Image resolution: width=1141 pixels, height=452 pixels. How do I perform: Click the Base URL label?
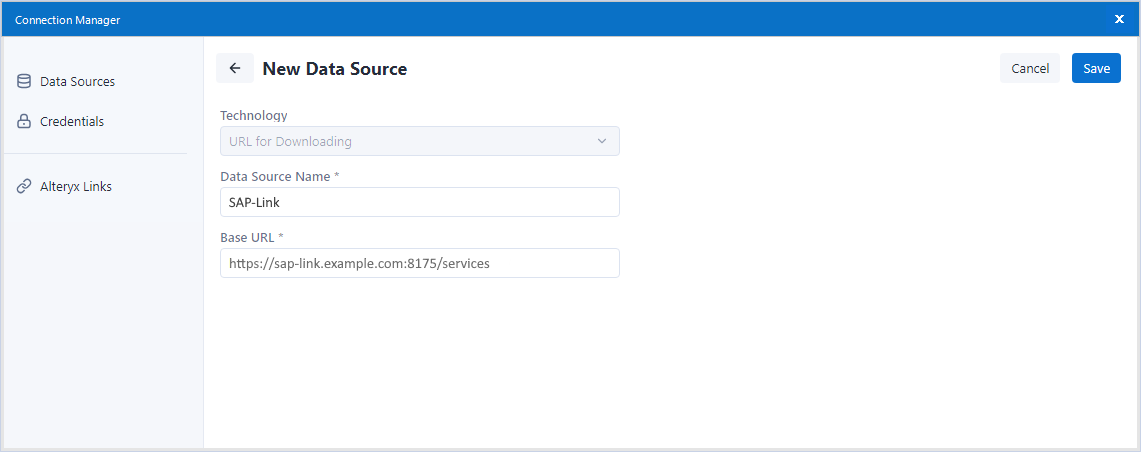(x=252, y=237)
